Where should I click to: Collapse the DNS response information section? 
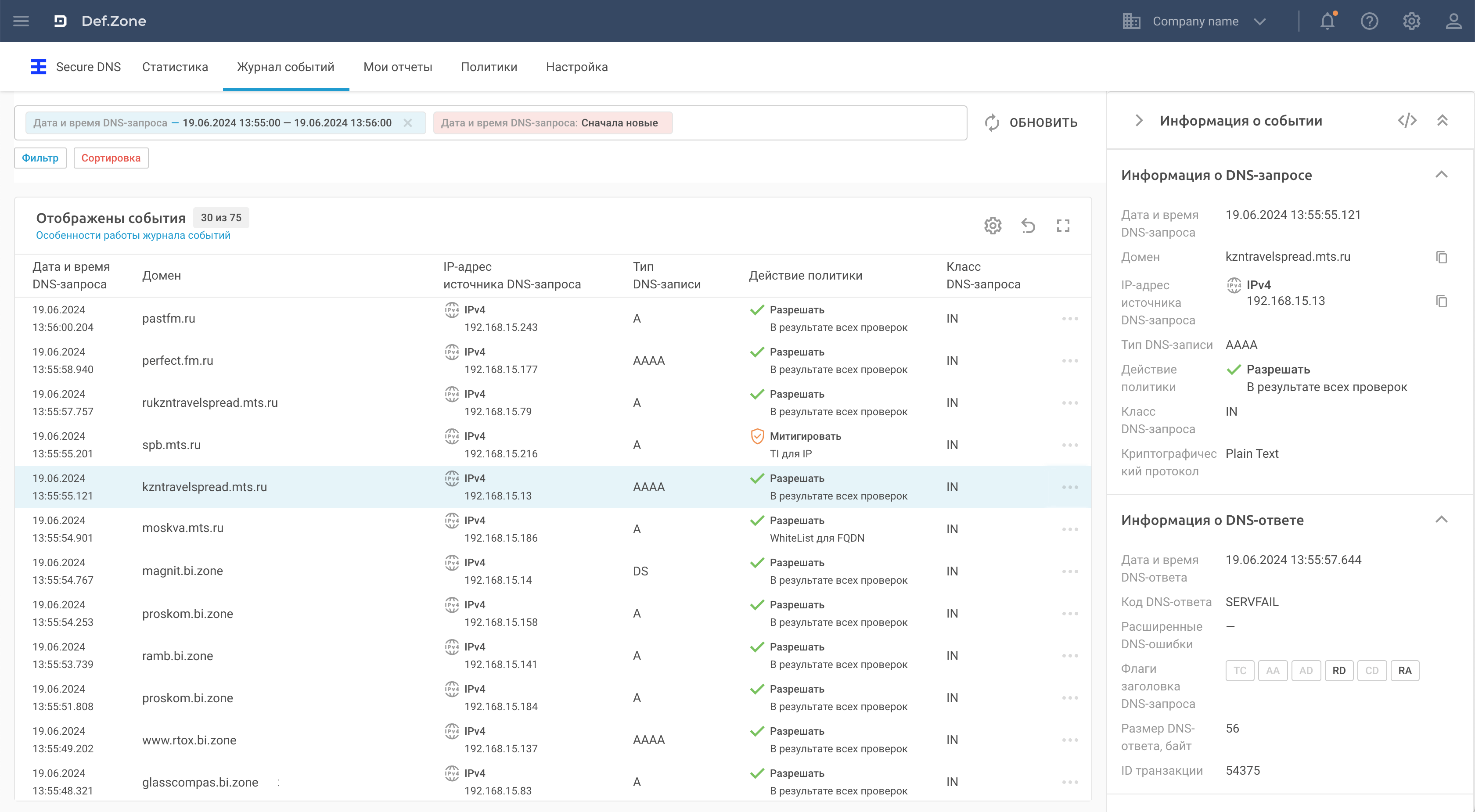(x=1441, y=520)
